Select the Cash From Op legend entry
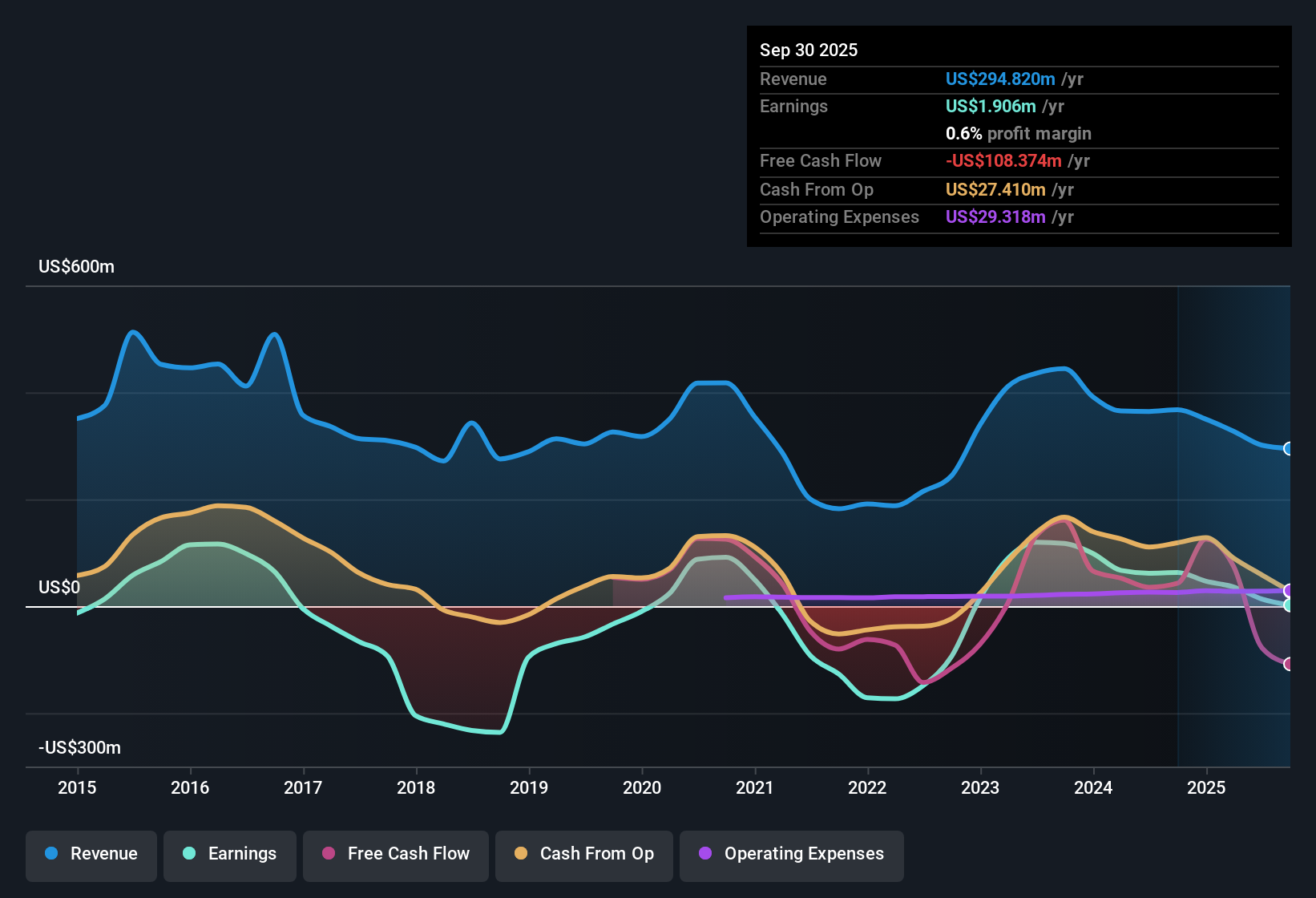 click(x=583, y=854)
